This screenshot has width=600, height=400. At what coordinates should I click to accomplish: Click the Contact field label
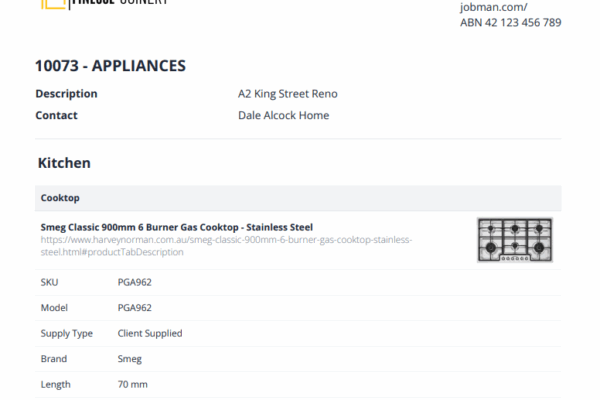56,116
